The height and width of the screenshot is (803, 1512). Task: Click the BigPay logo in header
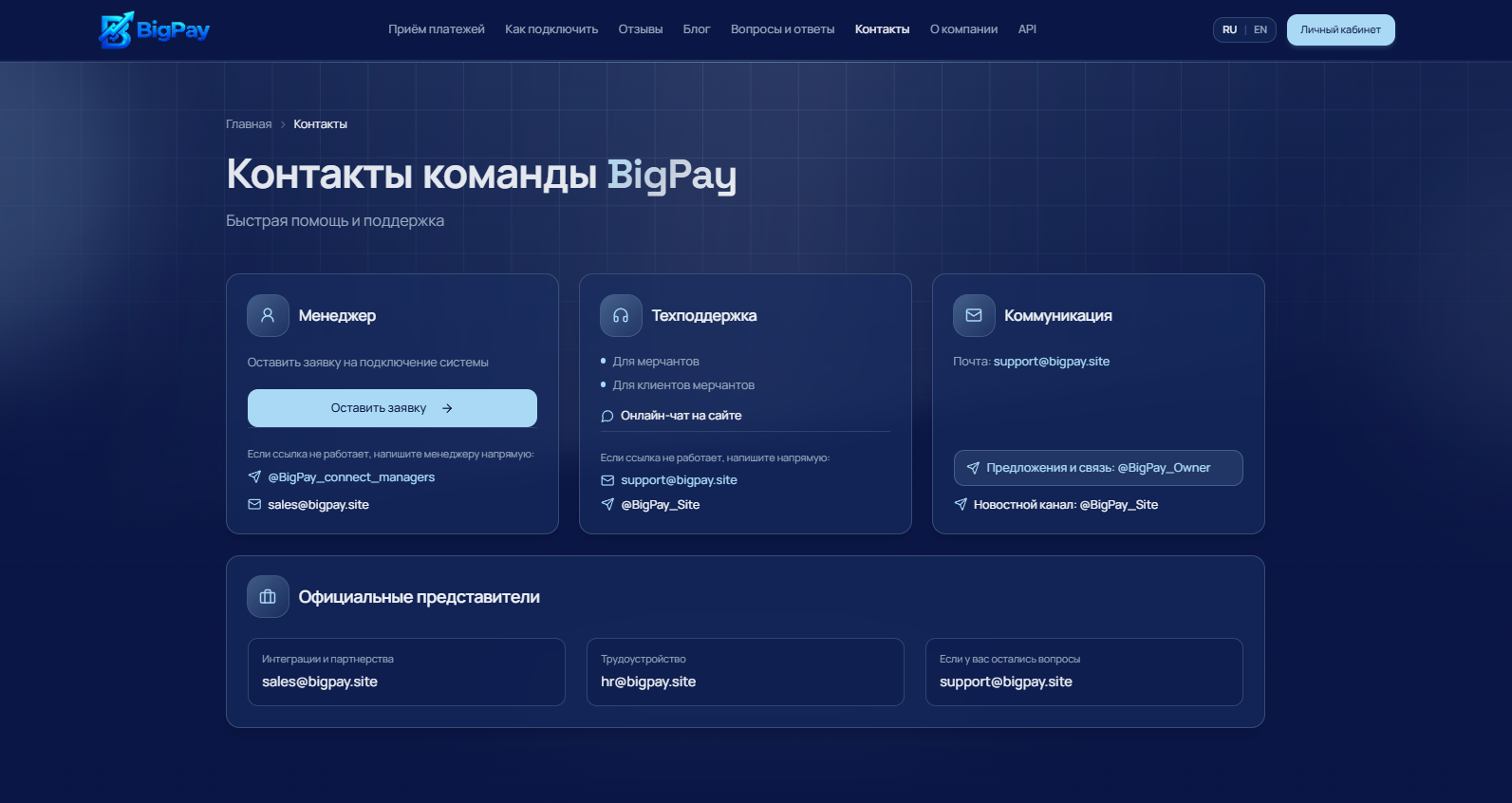click(x=155, y=29)
